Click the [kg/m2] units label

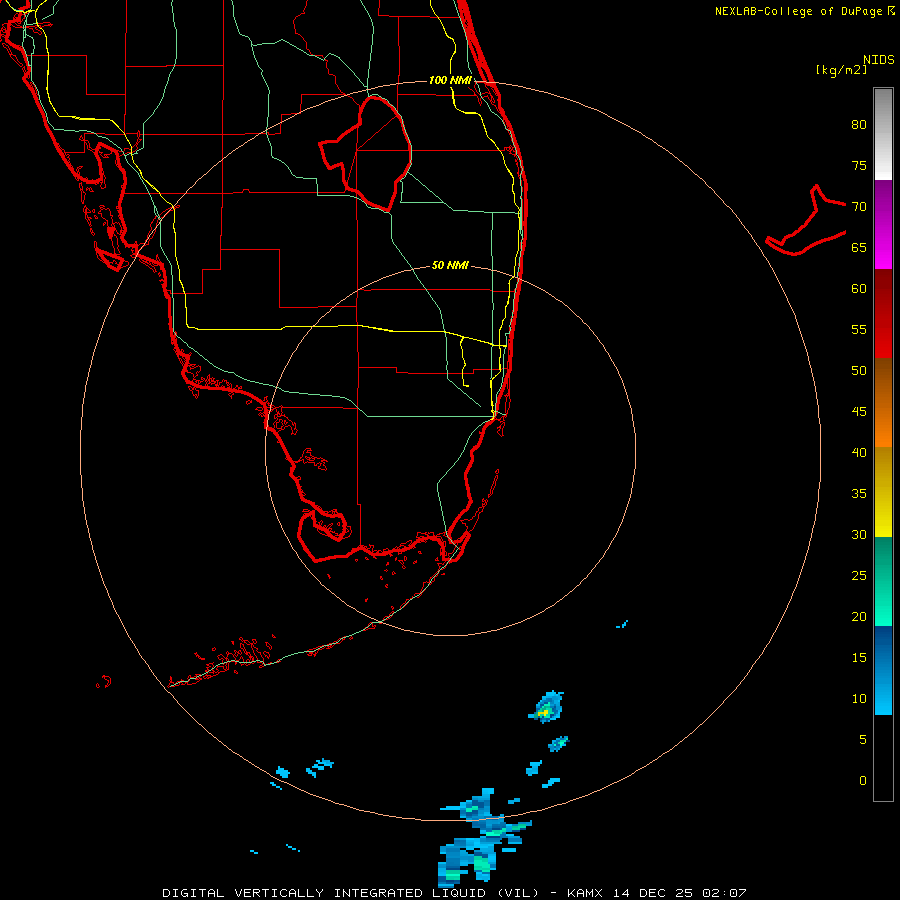coord(841,70)
